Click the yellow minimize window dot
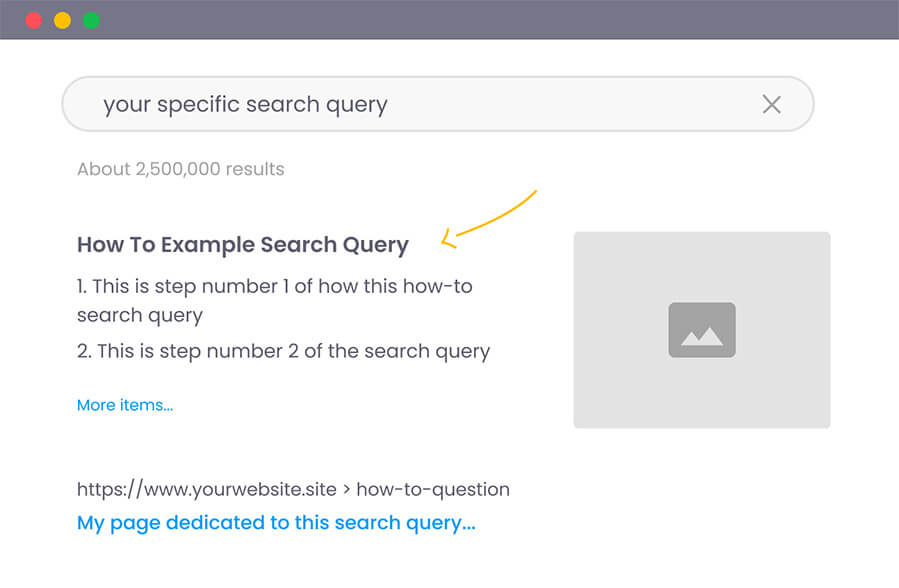The image size is (899, 588). pyautogui.click(x=62, y=21)
